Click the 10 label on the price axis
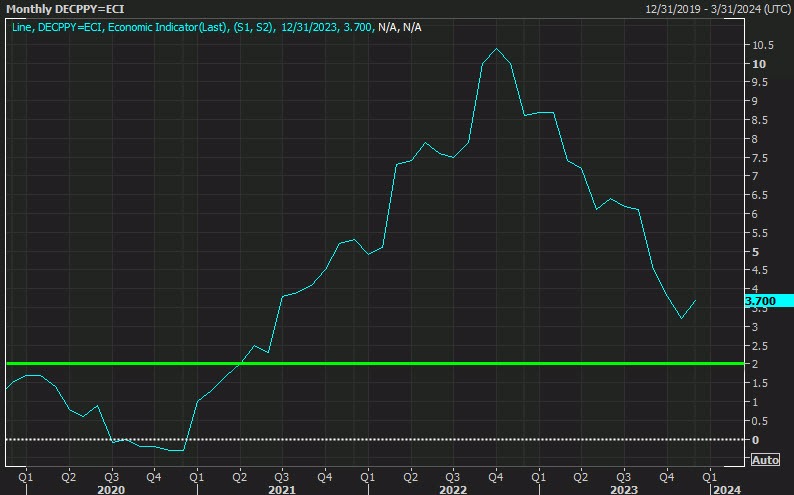The height and width of the screenshot is (495, 794). pos(759,64)
